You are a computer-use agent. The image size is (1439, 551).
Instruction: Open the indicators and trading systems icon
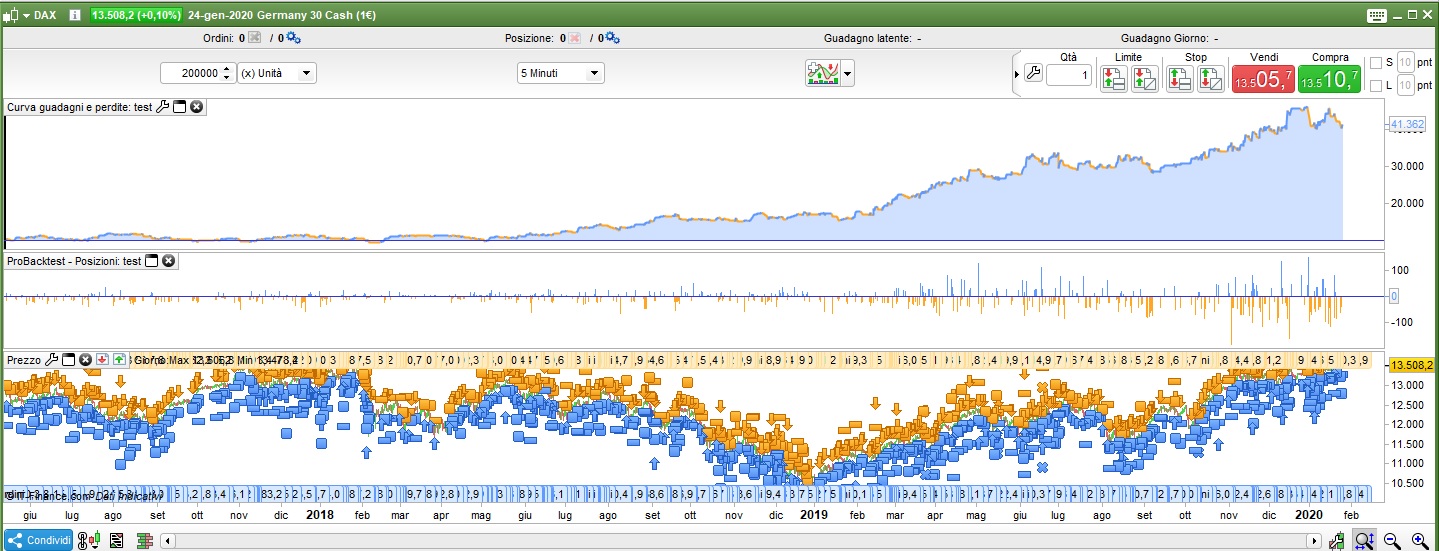pos(823,73)
